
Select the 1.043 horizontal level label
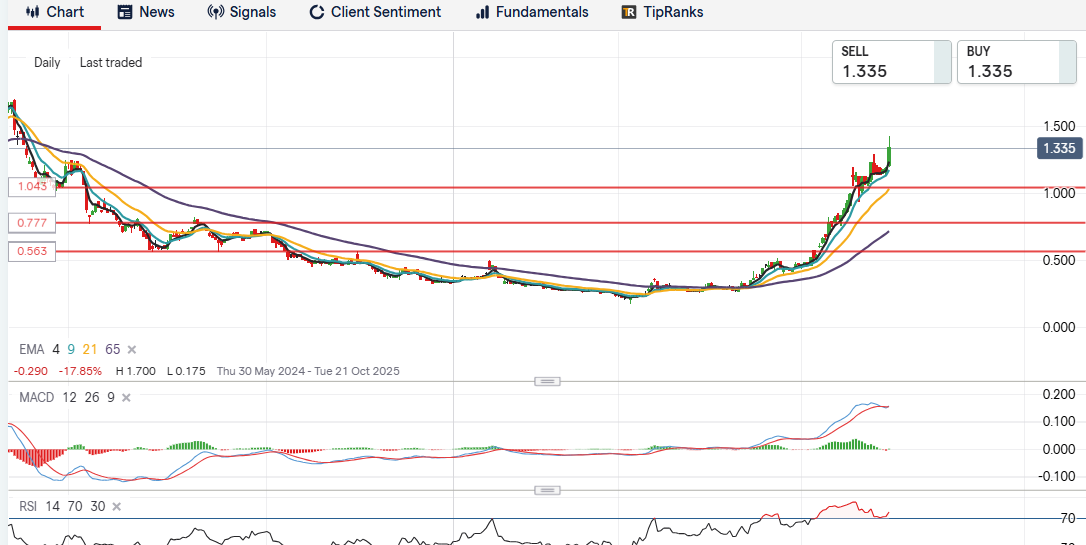pos(31,187)
